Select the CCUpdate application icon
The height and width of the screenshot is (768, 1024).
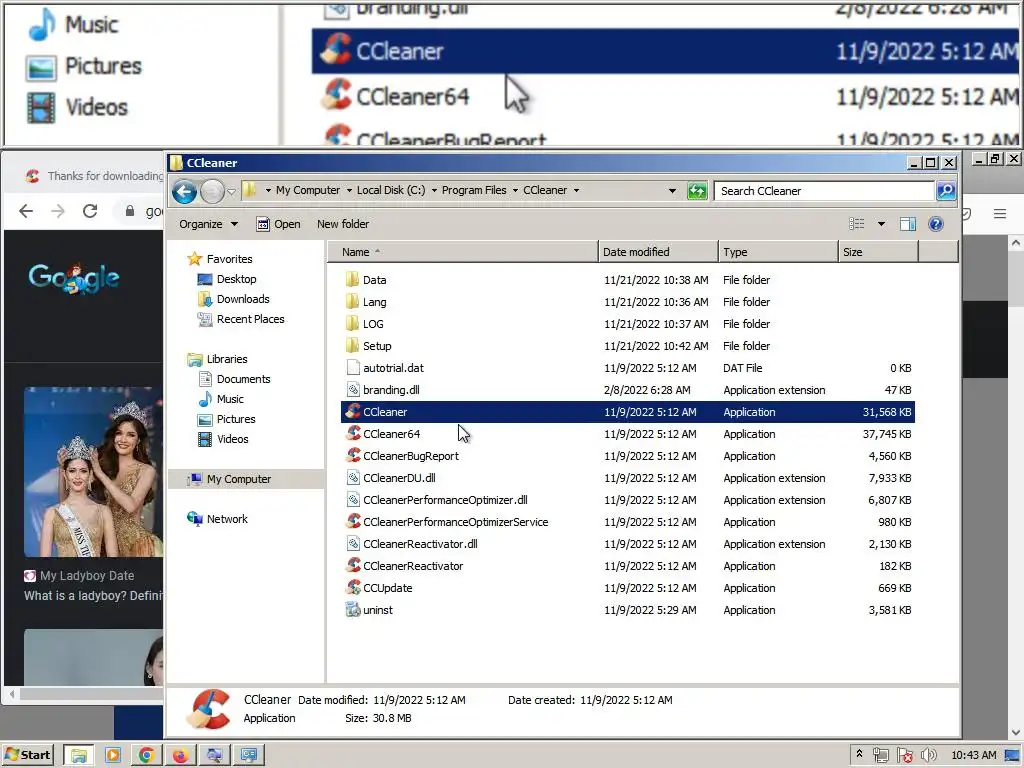[x=353, y=588]
